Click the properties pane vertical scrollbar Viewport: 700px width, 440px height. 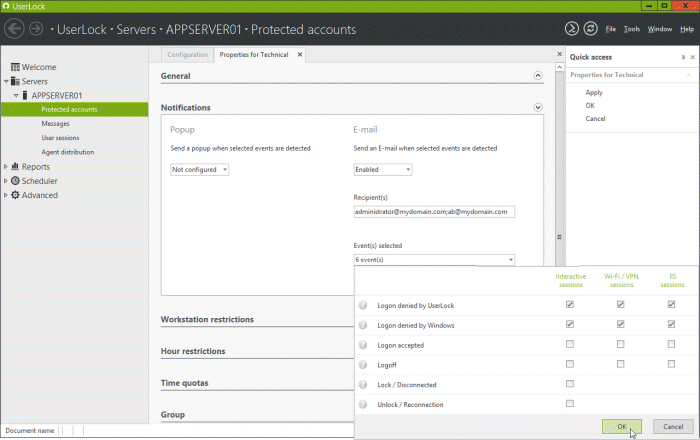click(x=559, y=237)
